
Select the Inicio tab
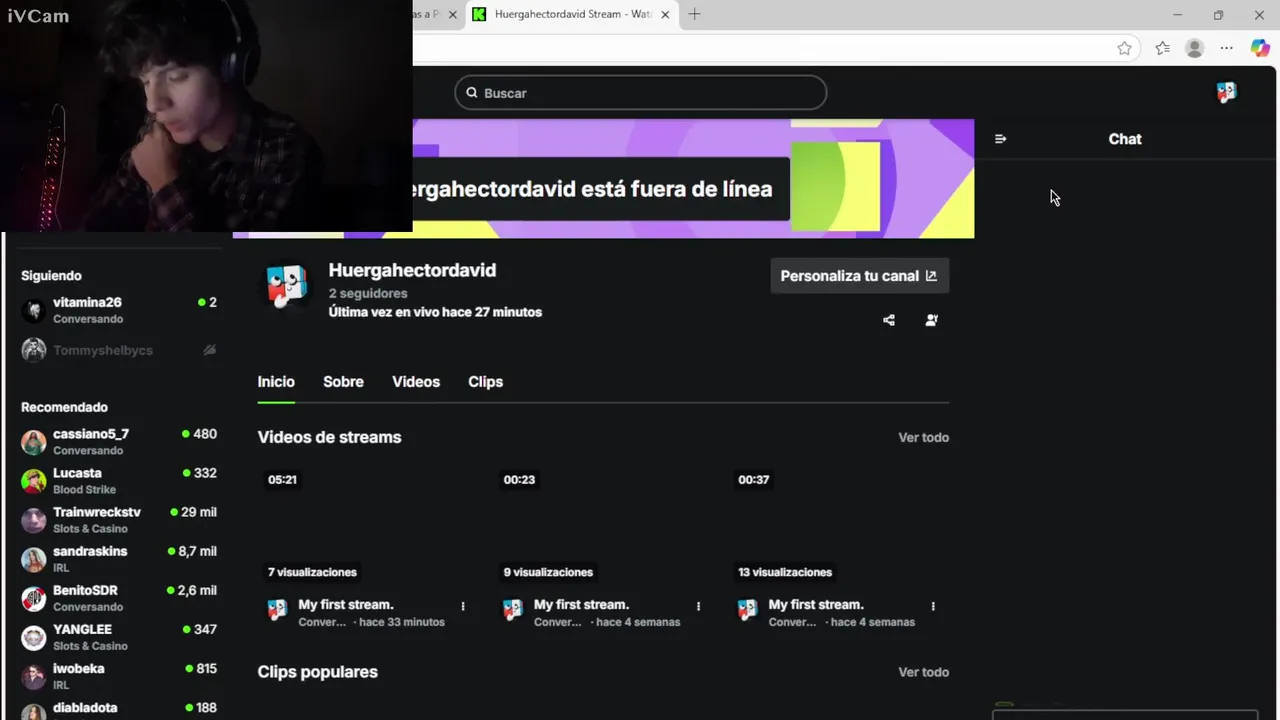click(276, 382)
